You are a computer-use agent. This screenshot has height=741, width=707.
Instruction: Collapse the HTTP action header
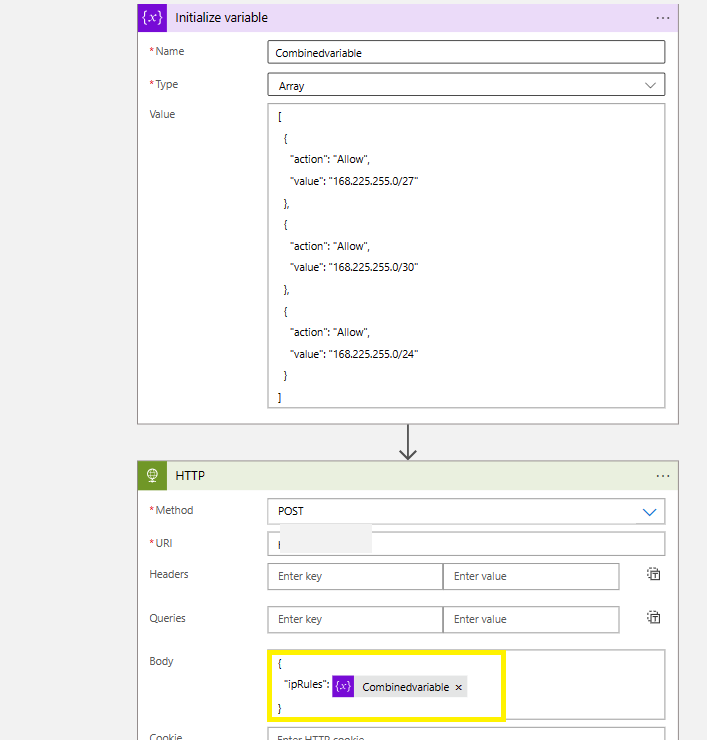coord(408,475)
